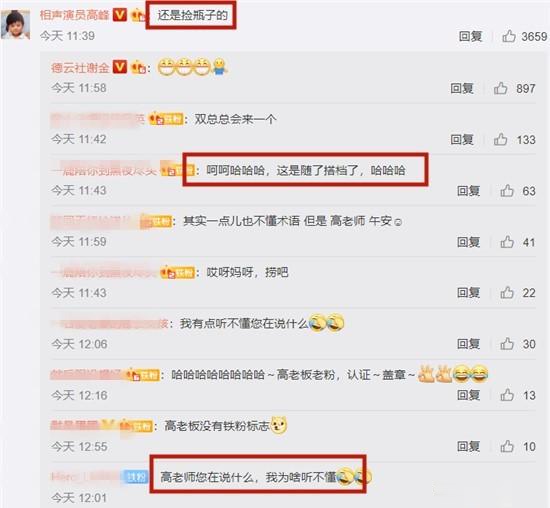Click the verified badge next to 德云社谢金

(120, 66)
